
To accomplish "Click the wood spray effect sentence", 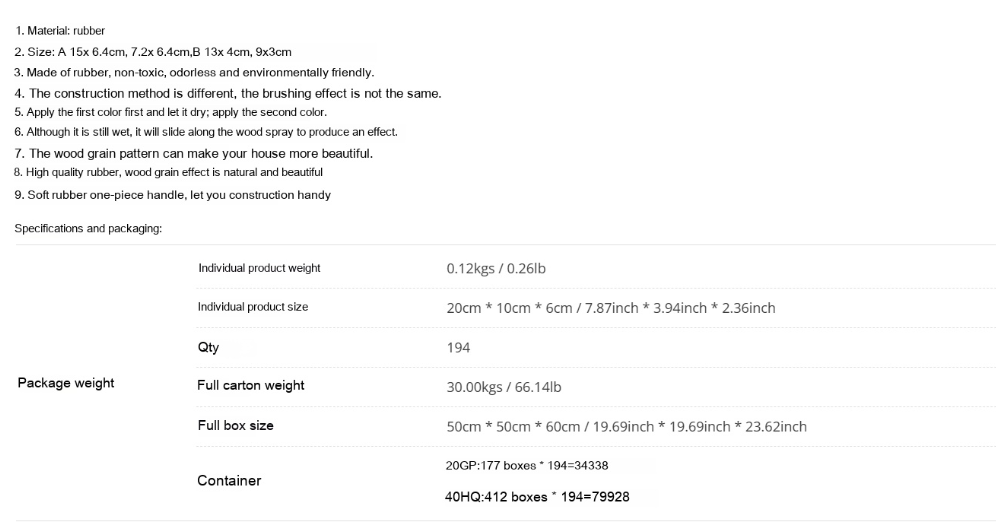I will [205, 132].
